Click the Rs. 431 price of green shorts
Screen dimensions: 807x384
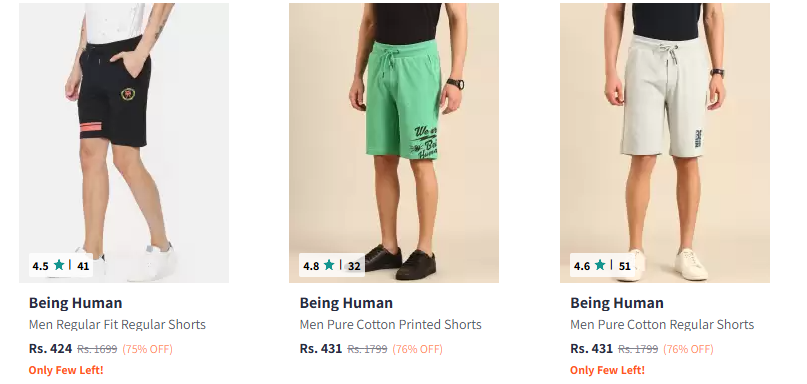[x=321, y=348]
